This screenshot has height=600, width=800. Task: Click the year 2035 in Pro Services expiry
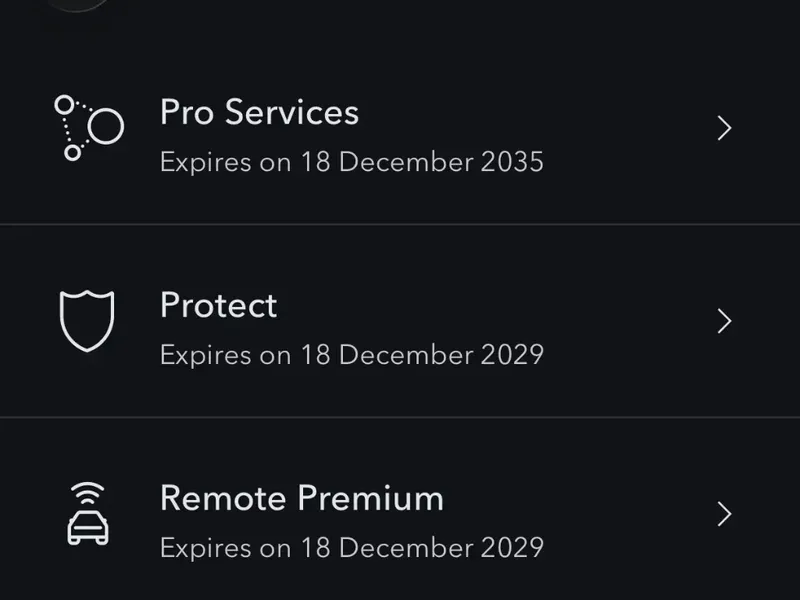[x=510, y=162]
